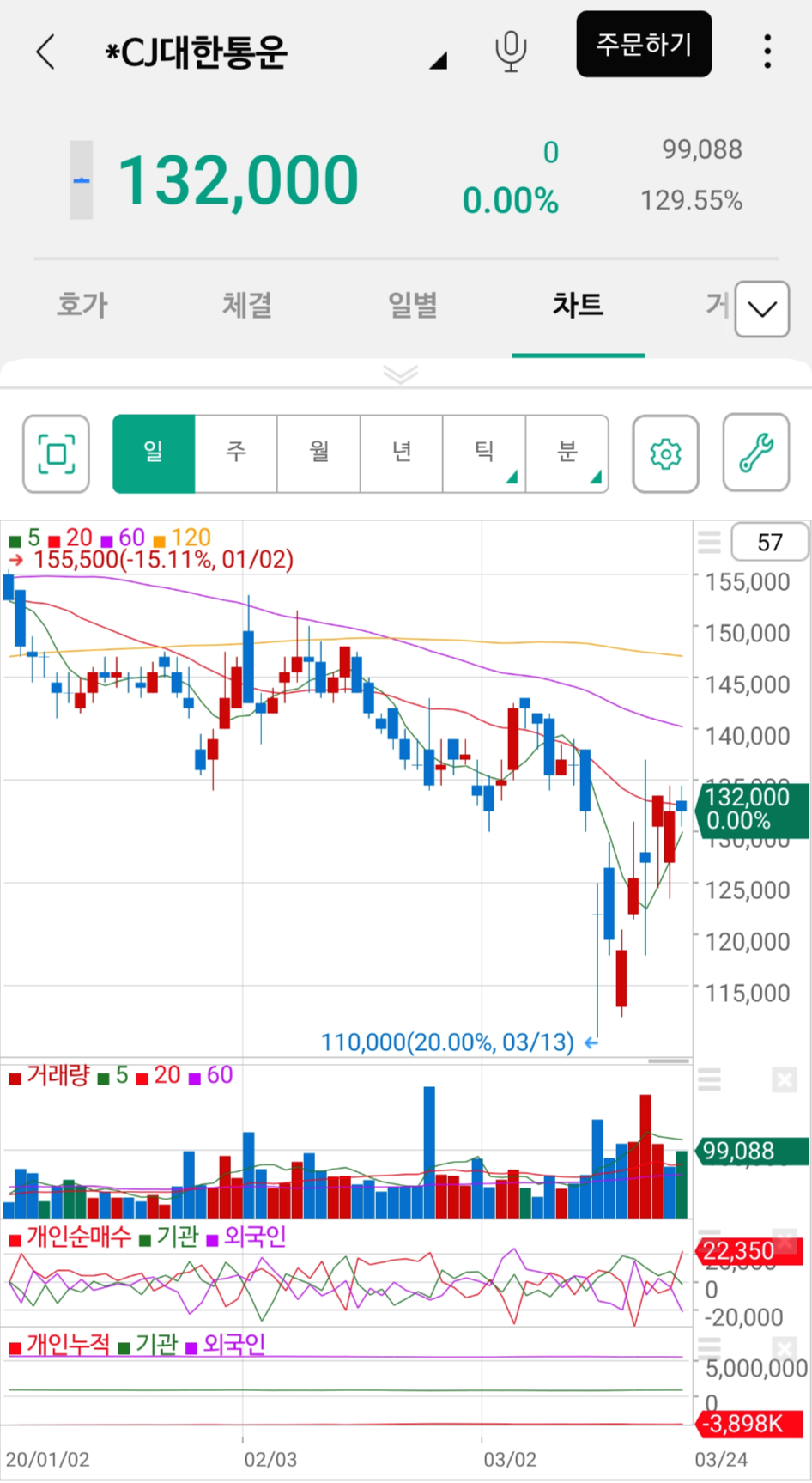Switch to the 일별 tab
This screenshot has height=1483, width=812.
pyautogui.click(x=413, y=305)
